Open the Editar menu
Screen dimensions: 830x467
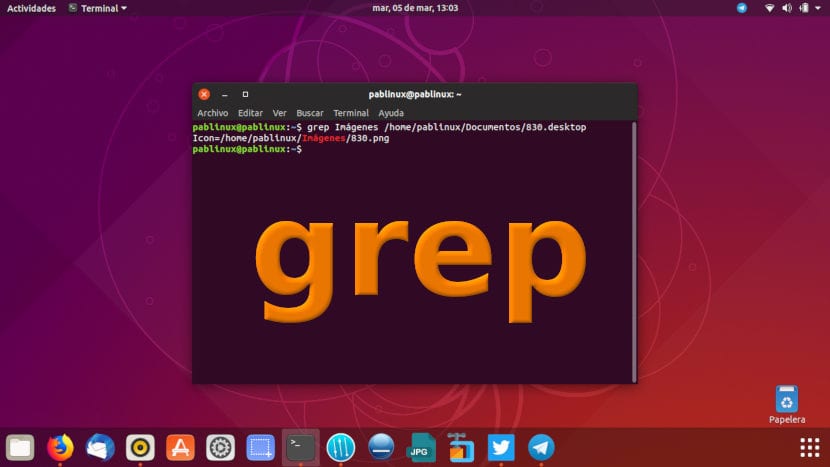(x=250, y=113)
